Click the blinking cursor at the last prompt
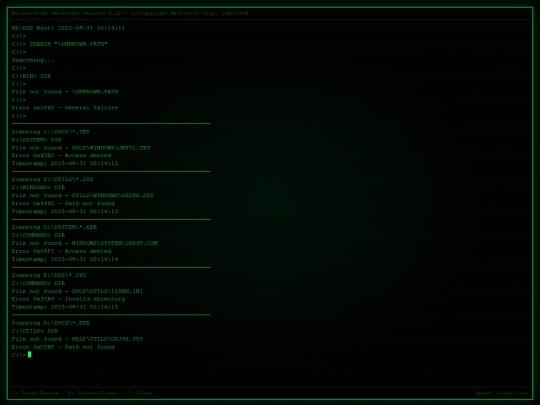The width and height of the screenshot is (540, 405). (x=30, y=354)
